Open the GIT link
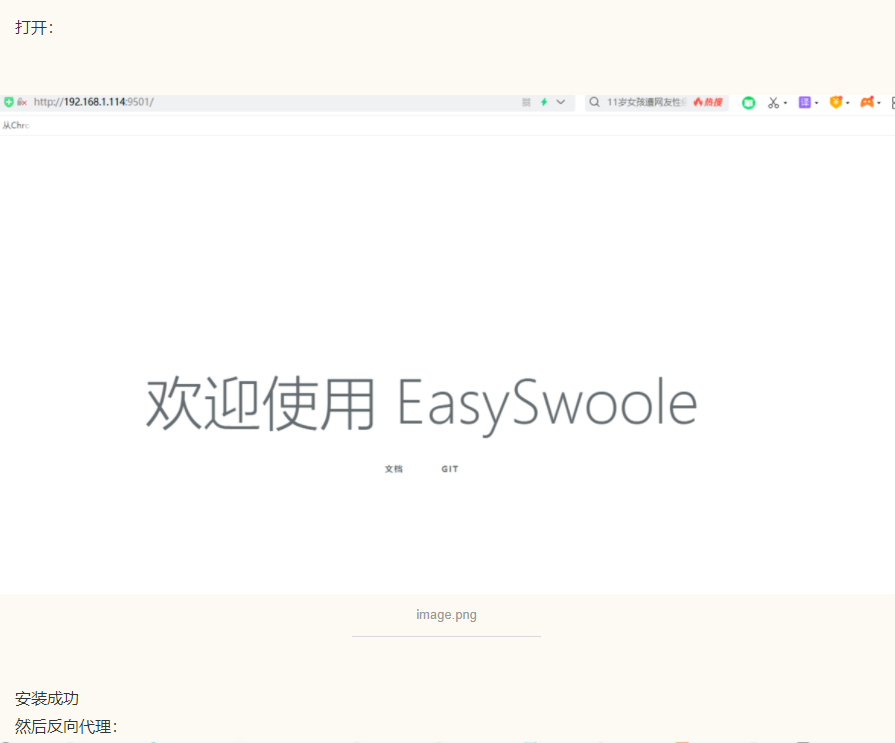Viewport: 895px width, 743px height. 450,469
